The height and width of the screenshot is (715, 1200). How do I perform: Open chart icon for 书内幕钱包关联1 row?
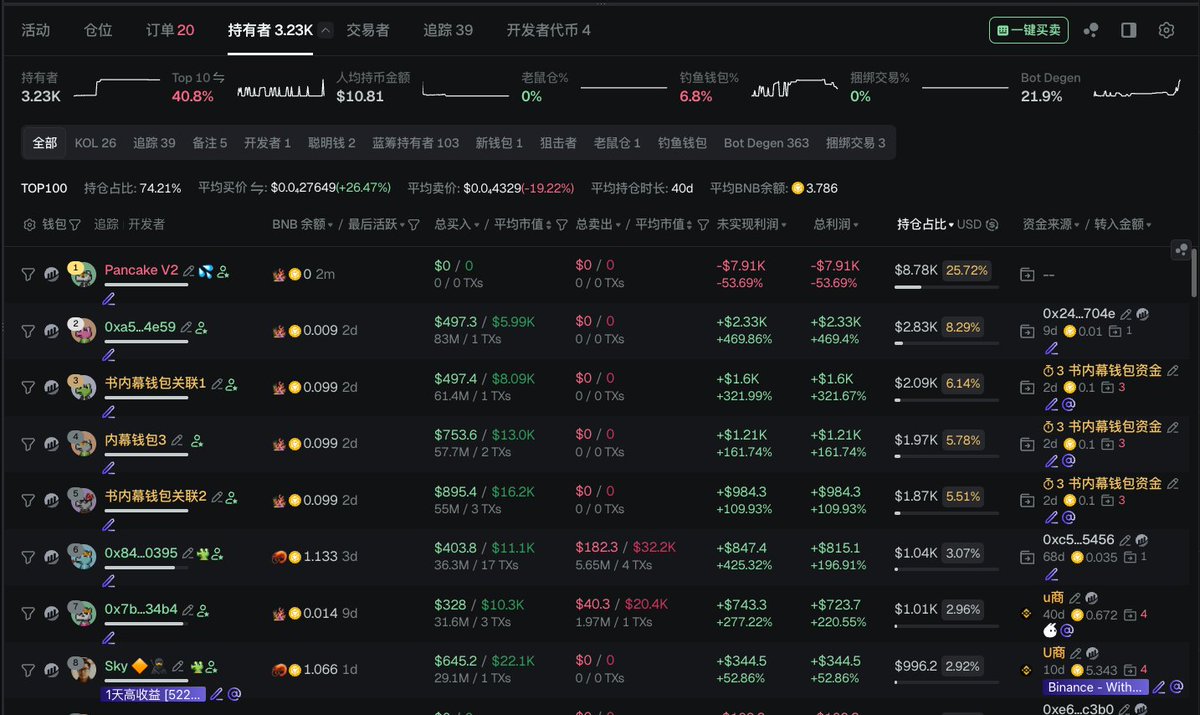[x=50, y=387]
